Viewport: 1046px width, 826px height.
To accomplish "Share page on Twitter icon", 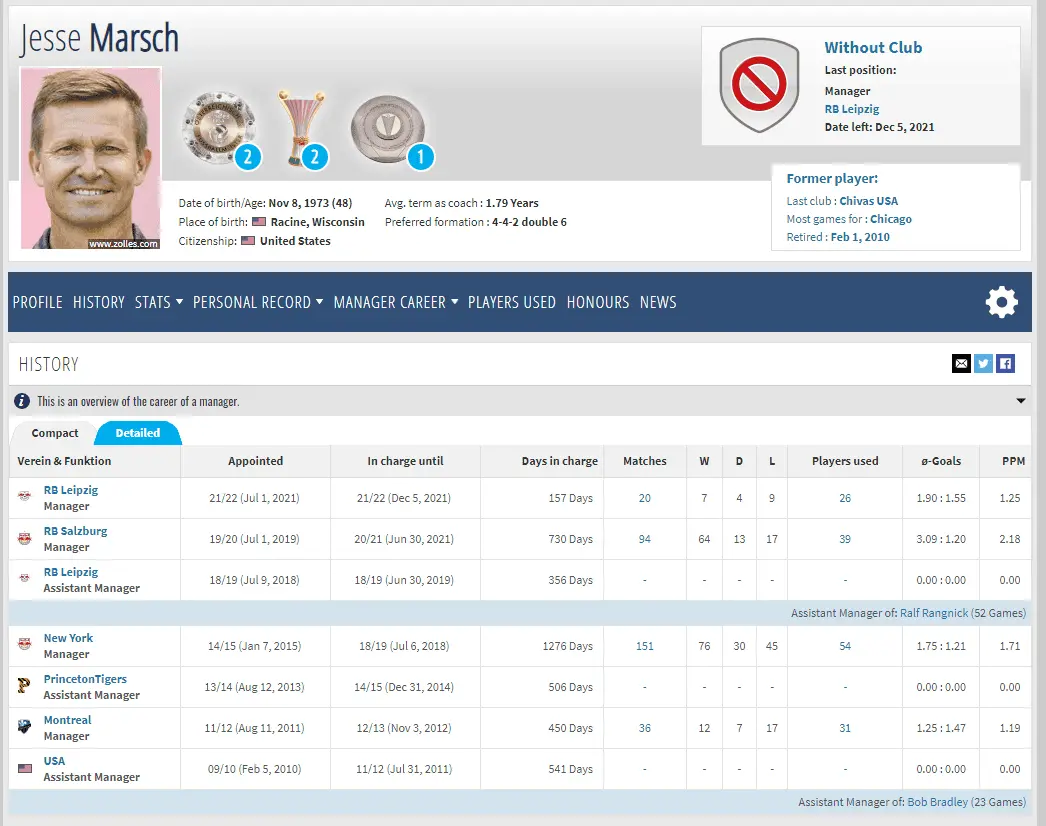I will (x=983, y=364).
